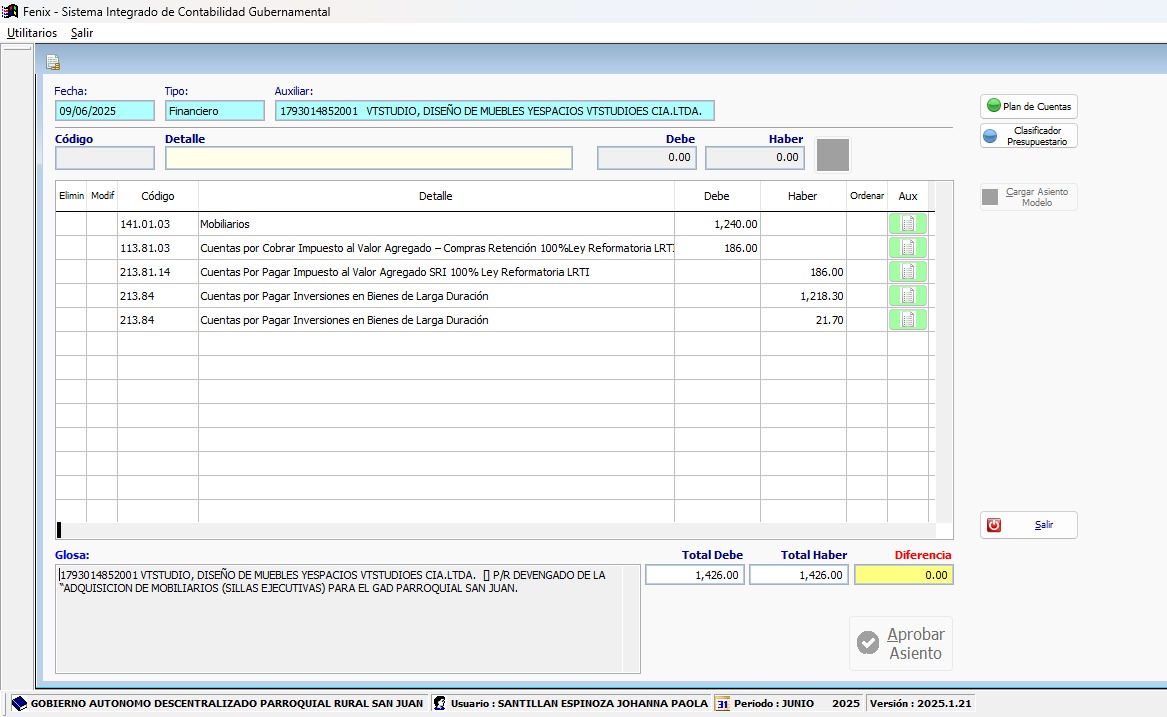Viewport: 1167px width, 717px height.
Task: Open Aux document icon for Mobiliarios row
Action: 907,224
